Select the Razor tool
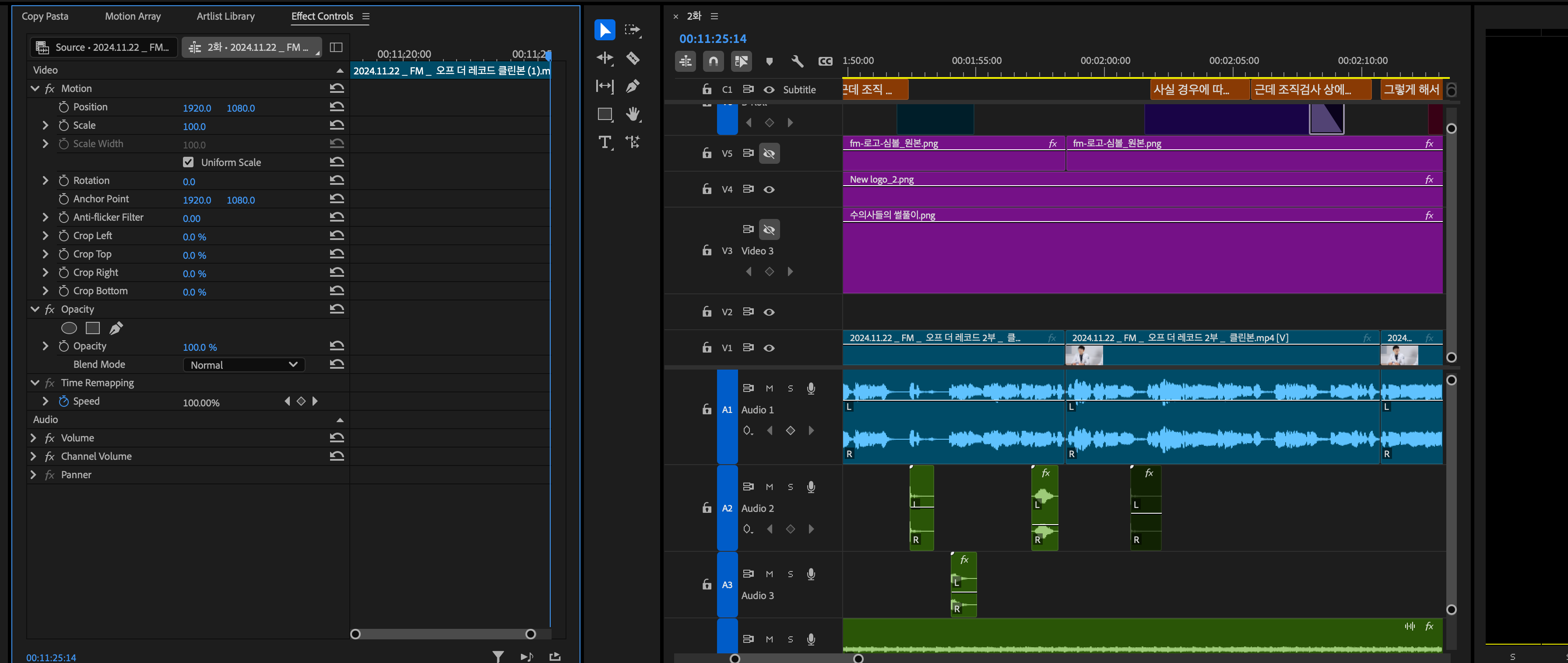This screenshot has height=663, width=1568. (x=633, y=58)
